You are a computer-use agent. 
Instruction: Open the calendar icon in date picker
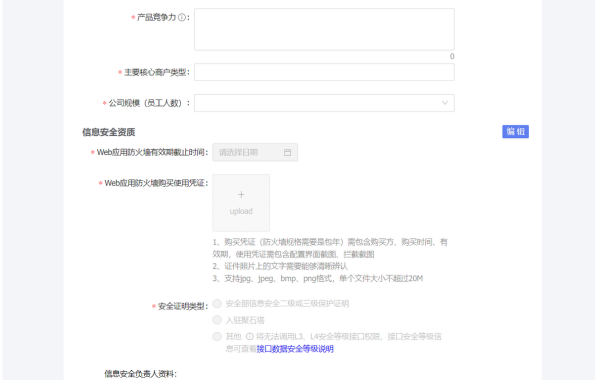[x=288, y=152]
